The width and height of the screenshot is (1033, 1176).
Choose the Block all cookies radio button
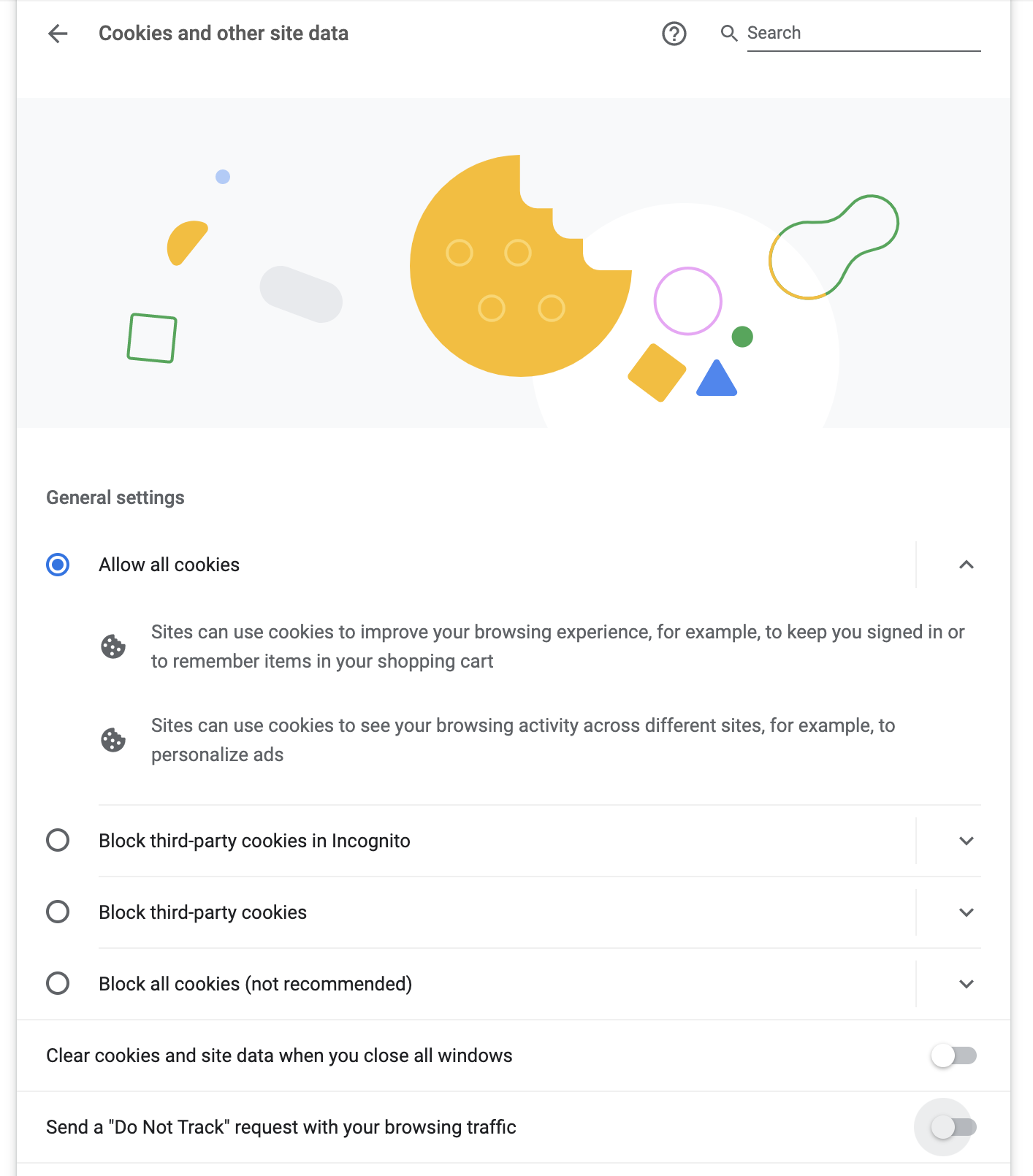[x=58, y=984]
